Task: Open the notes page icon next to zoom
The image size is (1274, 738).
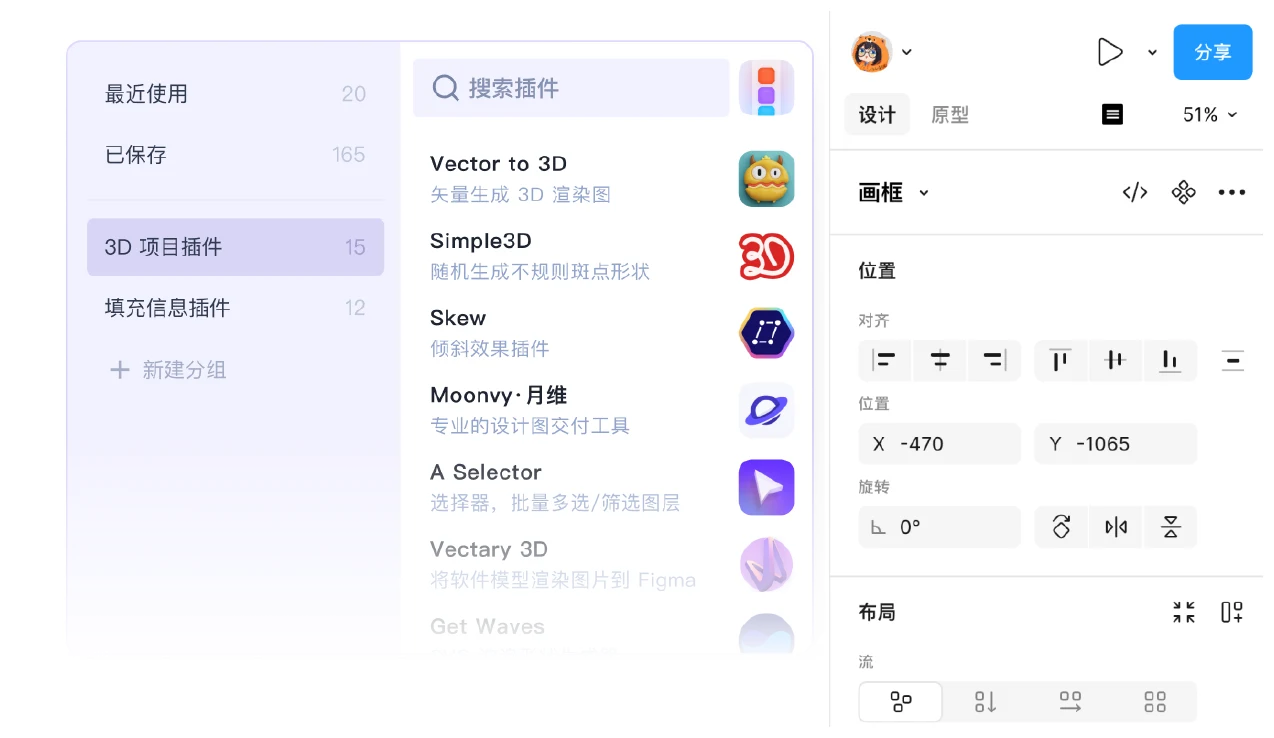Action: (1112, 115)
